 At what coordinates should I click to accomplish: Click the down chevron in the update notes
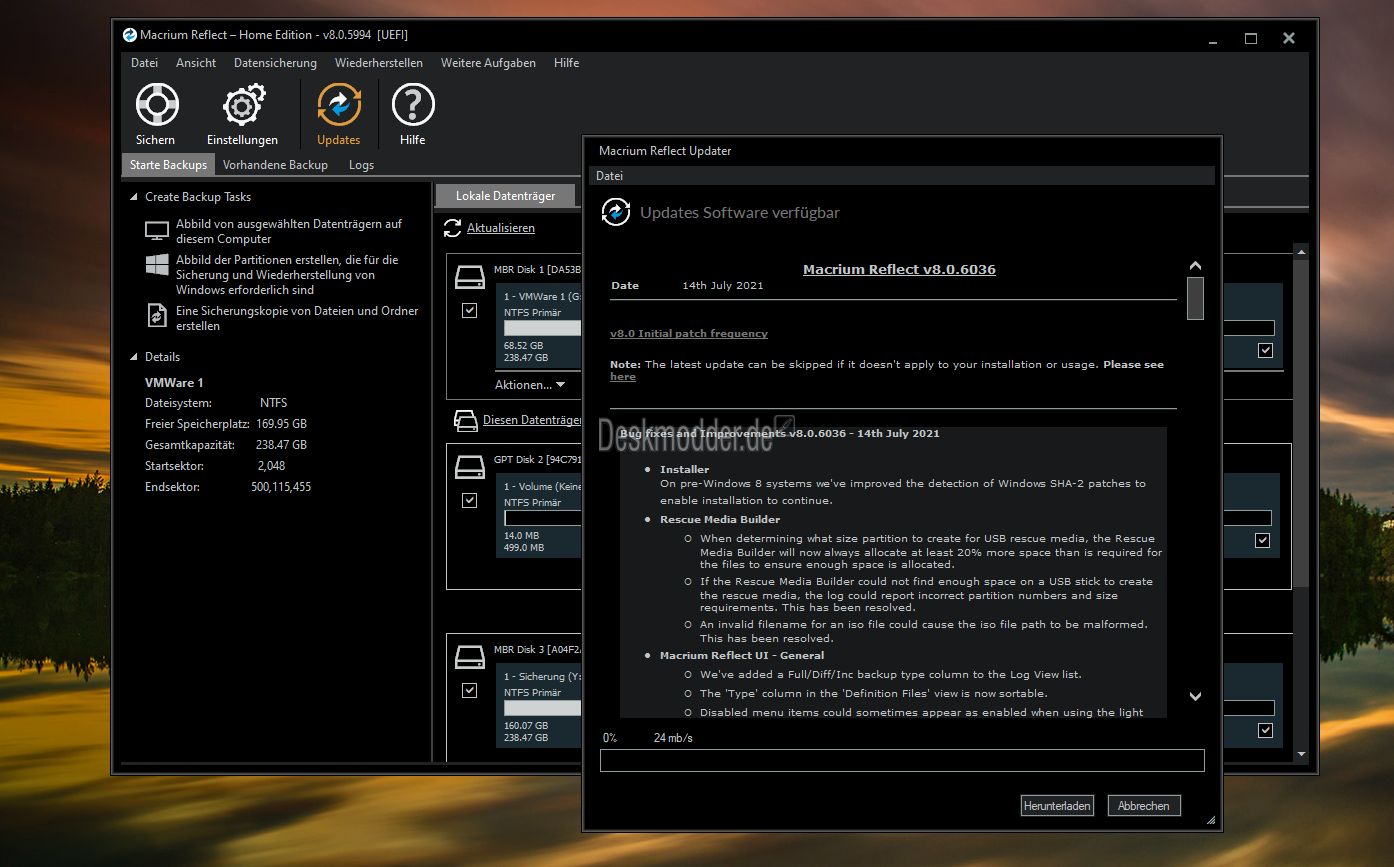click(x=1195, y=696)
